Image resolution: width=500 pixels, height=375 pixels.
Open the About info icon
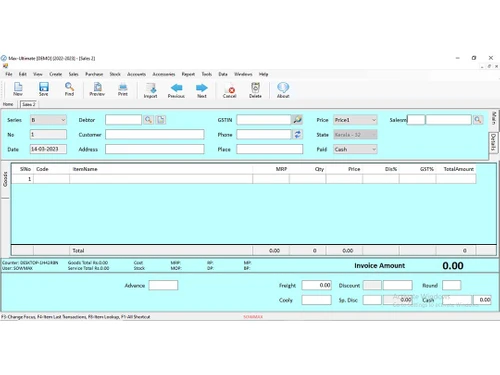(283, 90)
